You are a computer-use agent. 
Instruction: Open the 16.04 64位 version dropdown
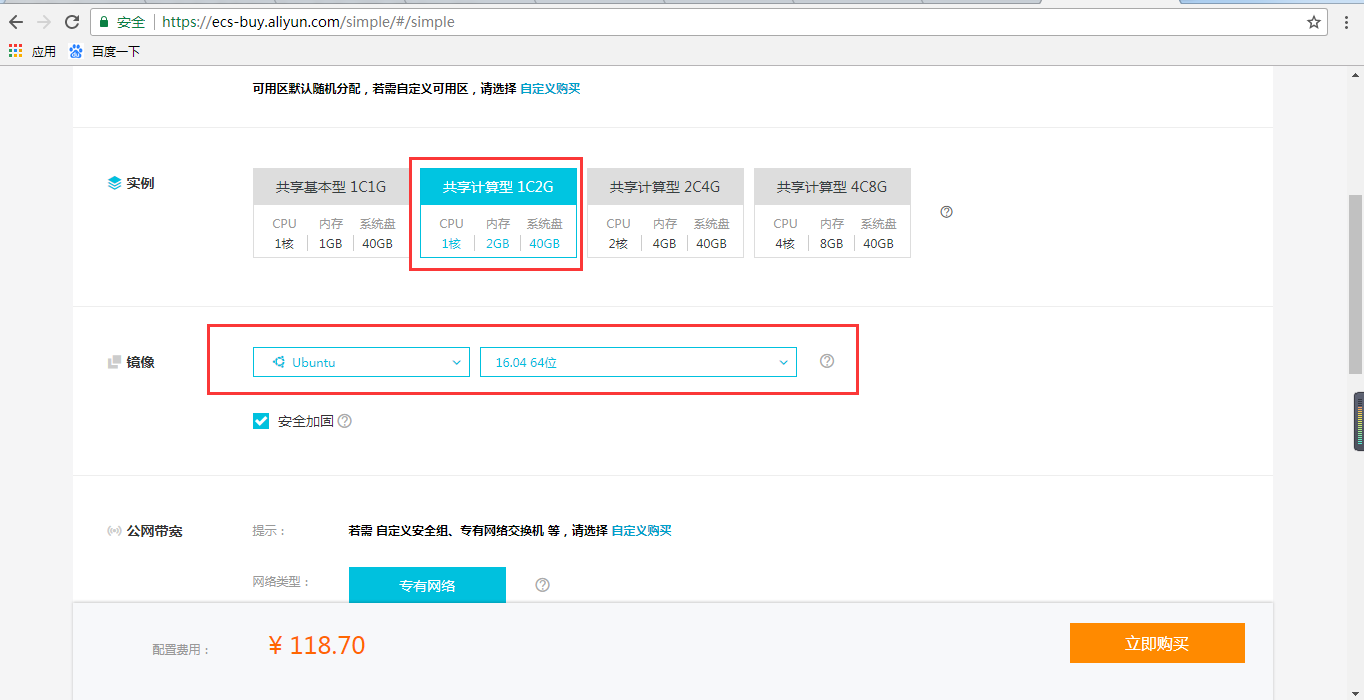click(x=638, y=362)
